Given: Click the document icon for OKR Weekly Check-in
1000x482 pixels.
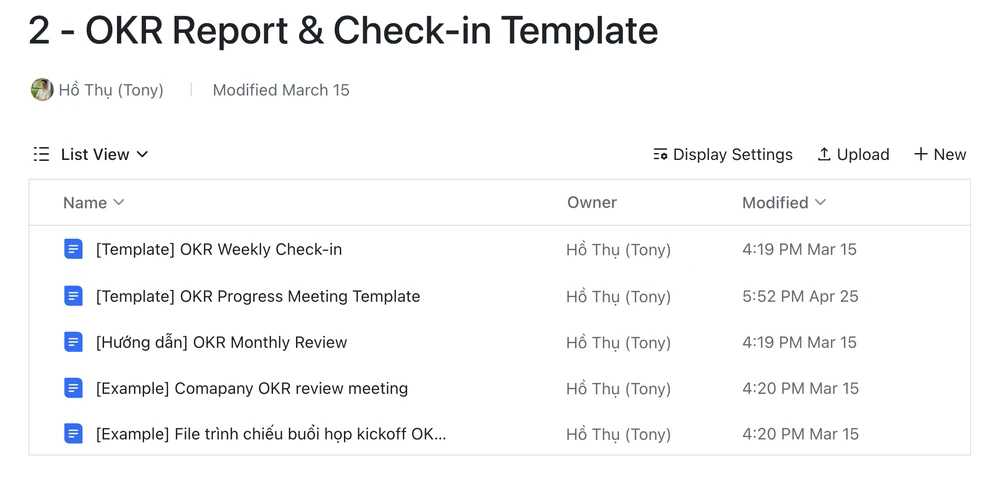Looking at the screenshot, I should click(73, 249).
